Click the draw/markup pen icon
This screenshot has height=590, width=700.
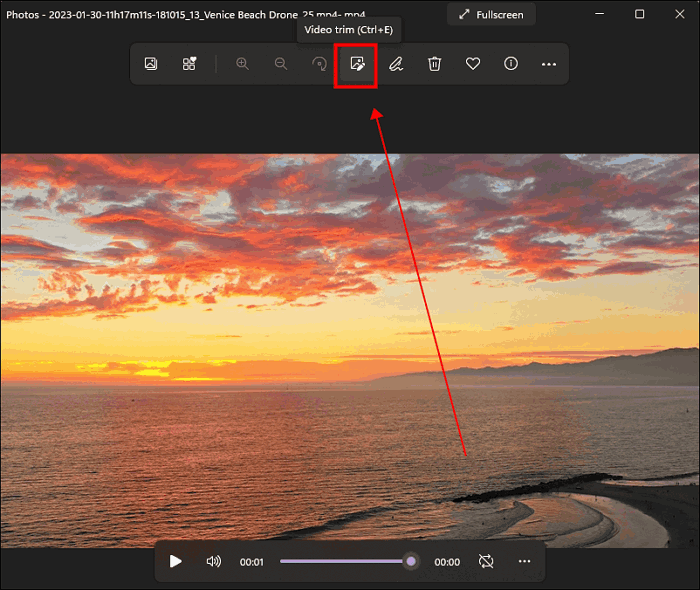pos(396,64)
